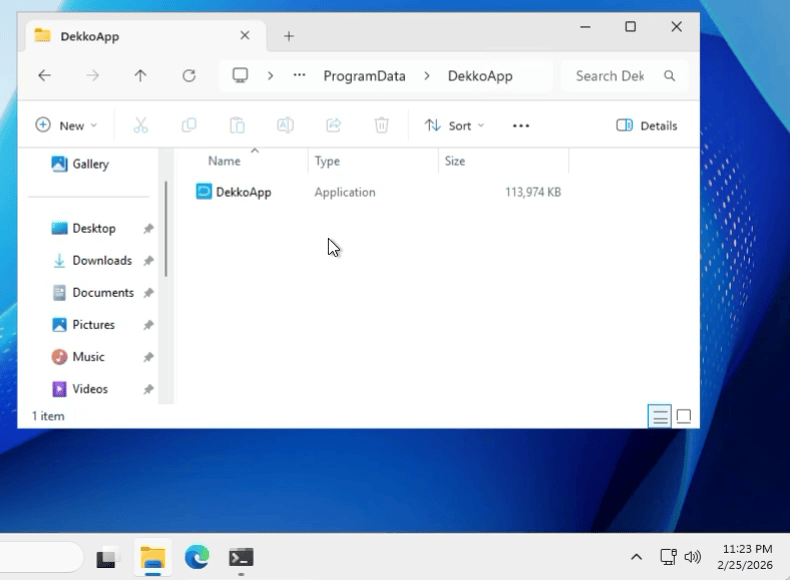Open the Sort options dropdown
Viewport: 790px width, 580px height.
point(454,125)
